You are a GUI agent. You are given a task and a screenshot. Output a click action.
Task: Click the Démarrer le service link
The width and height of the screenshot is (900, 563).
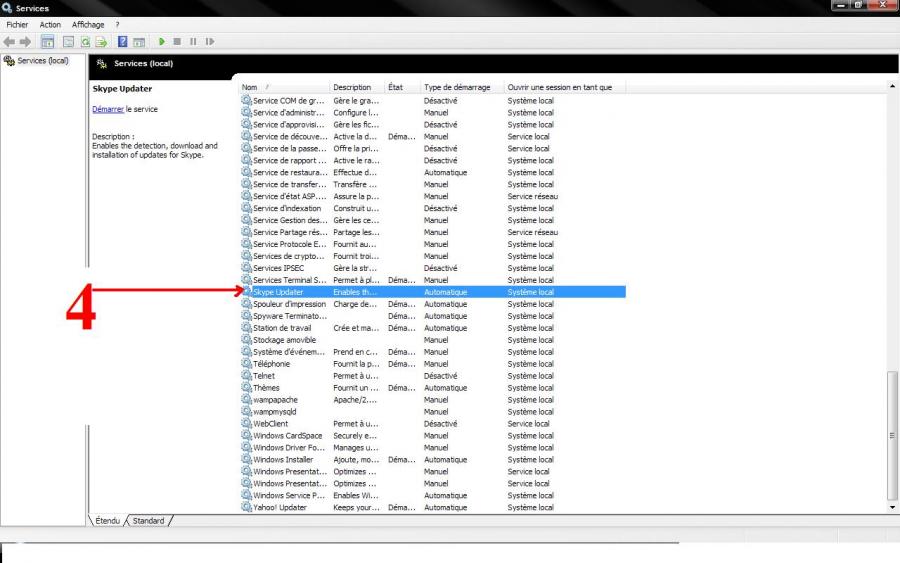click(x=108, y=109)
